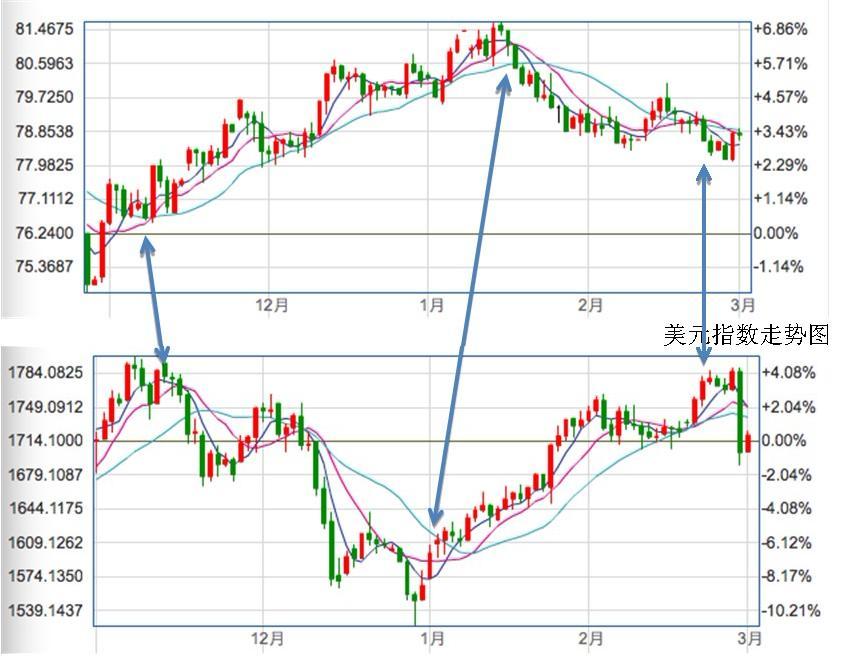Select the 1714.1000 baseline price label
This screenshot has height=665, width=843.
(46, 441)
